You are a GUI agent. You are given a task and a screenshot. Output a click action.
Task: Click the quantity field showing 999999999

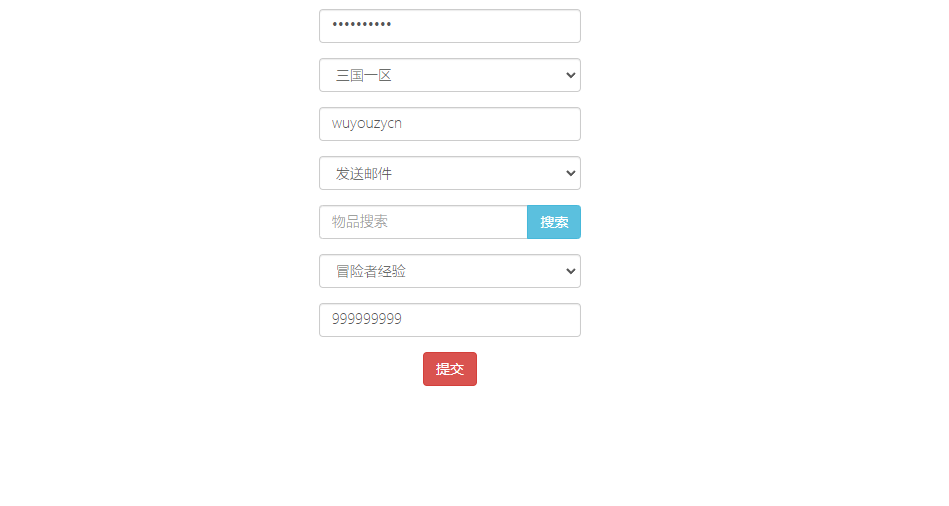click(x=450, y=320)
